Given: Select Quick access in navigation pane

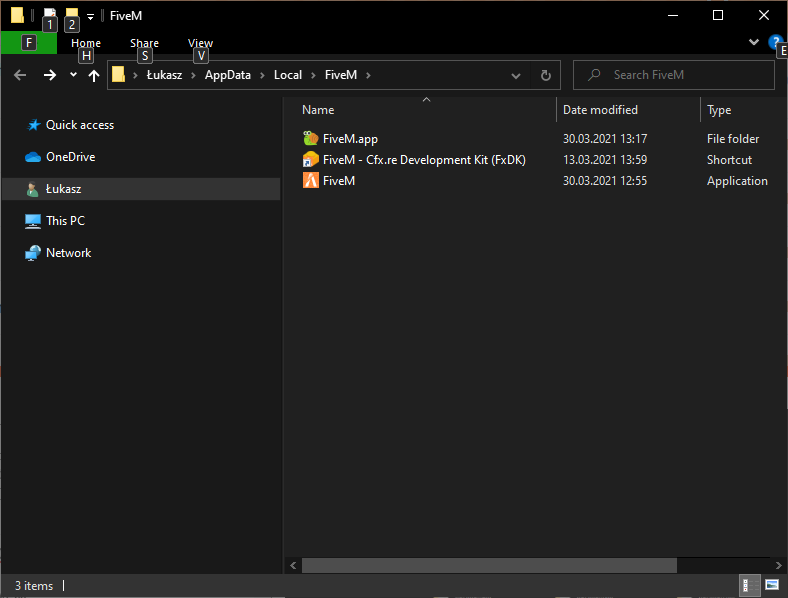Looking at the screenshot, I should (80, 125).
